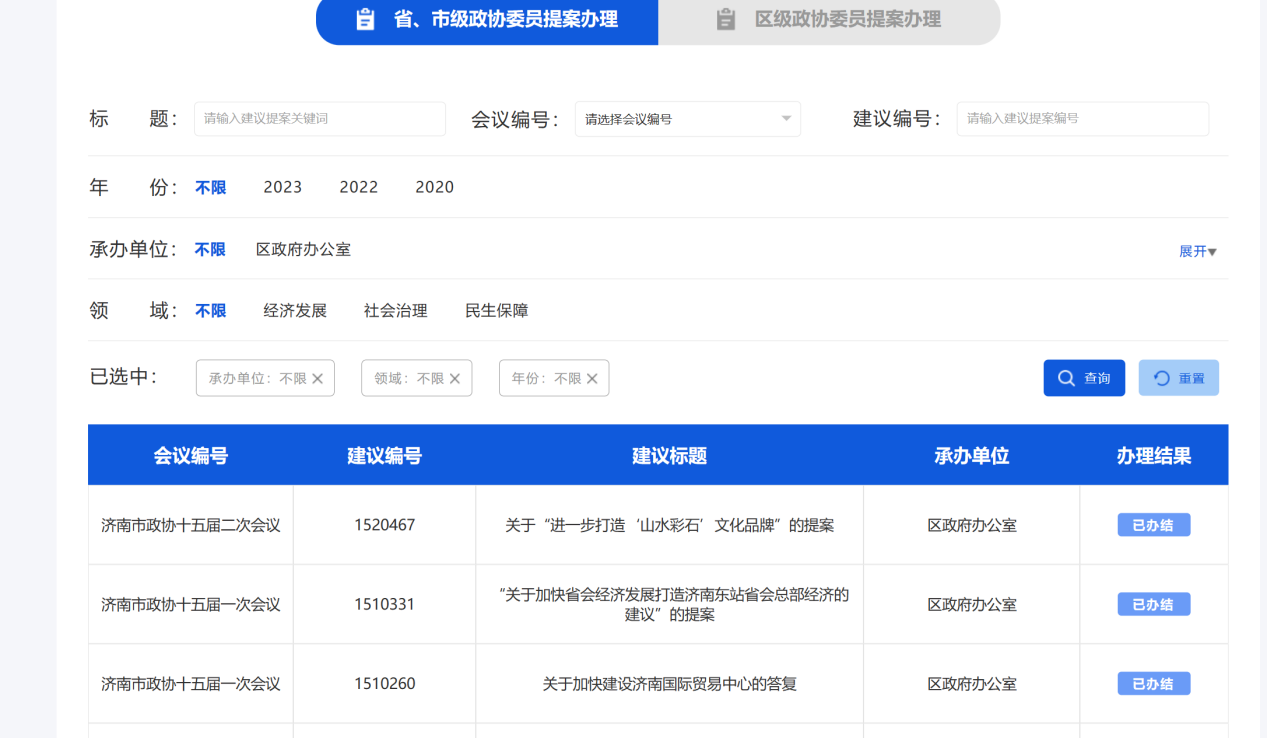Open proposal 关于“进一步打造‘山水彩石’文化品牌”的提案
The width and height of the screenshot is (1267, 738).
coord(670,525)
